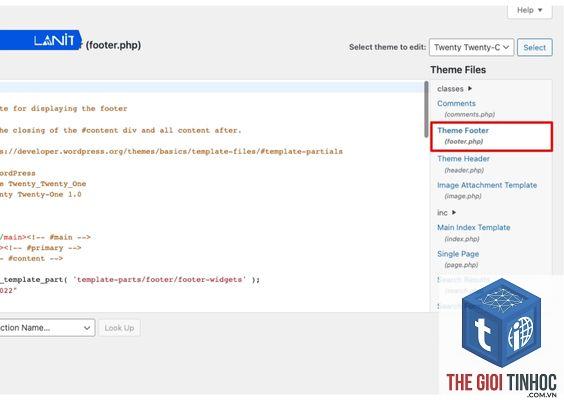Open the 'Select theme to edit' dropdown
The image size is (564, 400).
471,47
